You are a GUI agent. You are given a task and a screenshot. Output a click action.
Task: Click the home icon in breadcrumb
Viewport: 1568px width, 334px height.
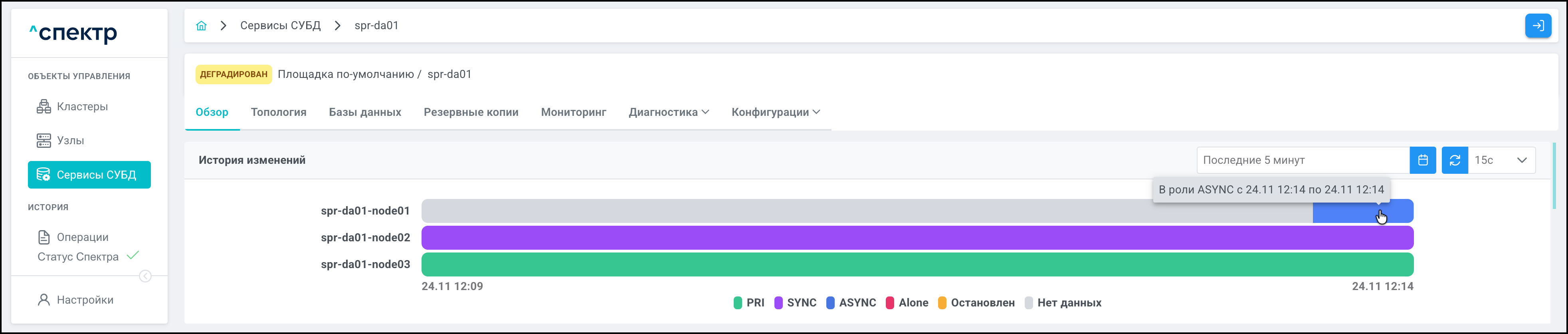[202, 26]
